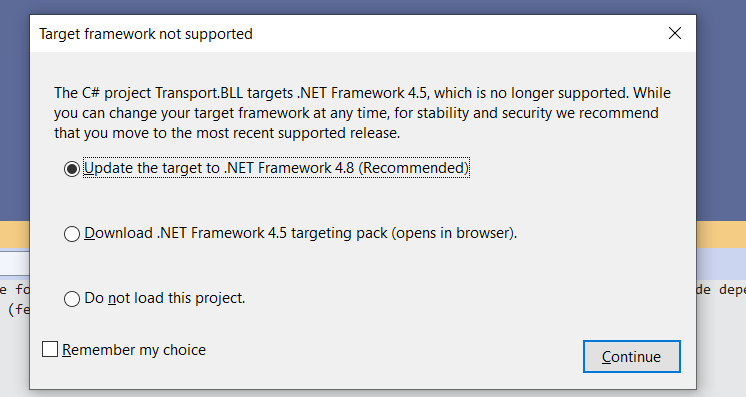The image size is (746, 397).
Task: Click the description paragraph about Transport.BLL
Action: pos(362,113)
